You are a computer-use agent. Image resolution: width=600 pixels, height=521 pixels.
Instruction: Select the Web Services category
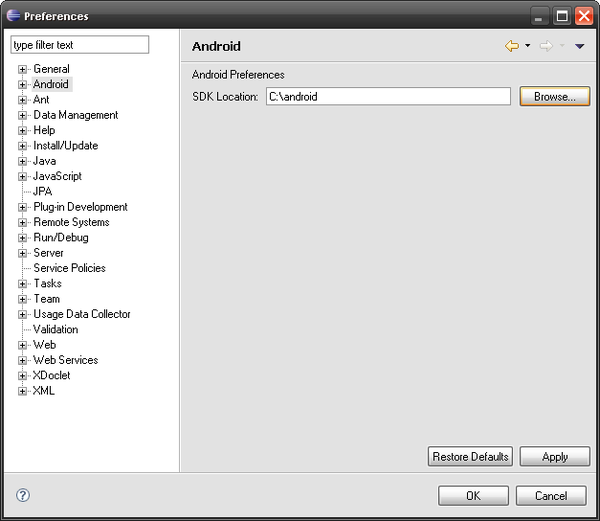point(65,360)
